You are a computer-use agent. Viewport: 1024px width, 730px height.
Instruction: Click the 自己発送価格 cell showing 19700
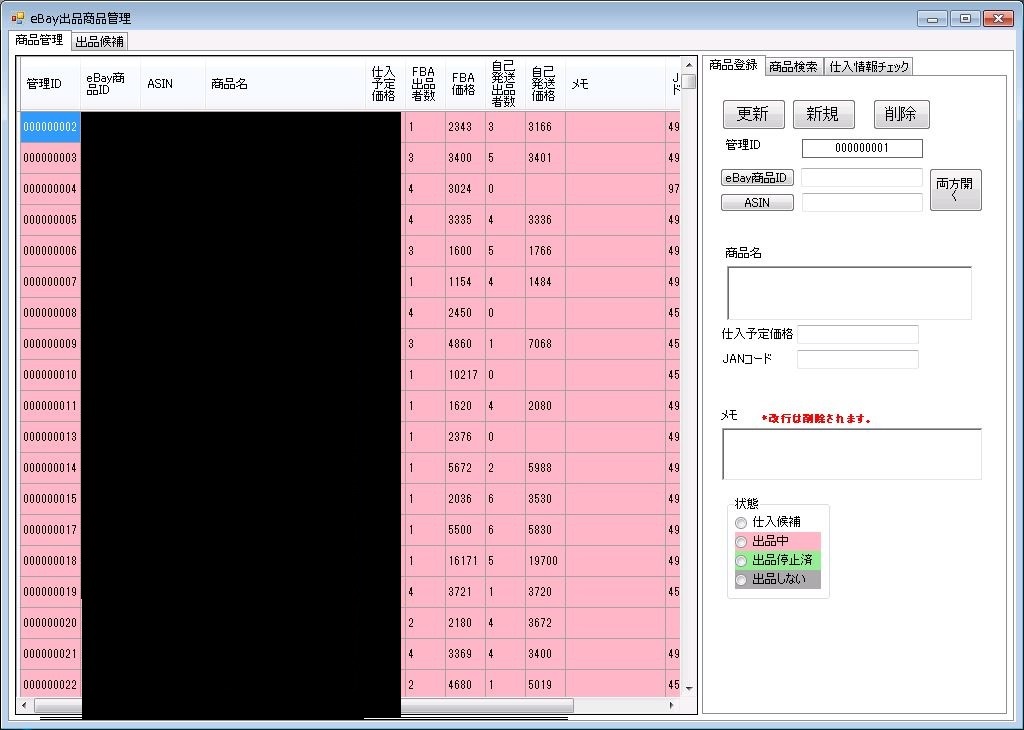click(545, 561)
